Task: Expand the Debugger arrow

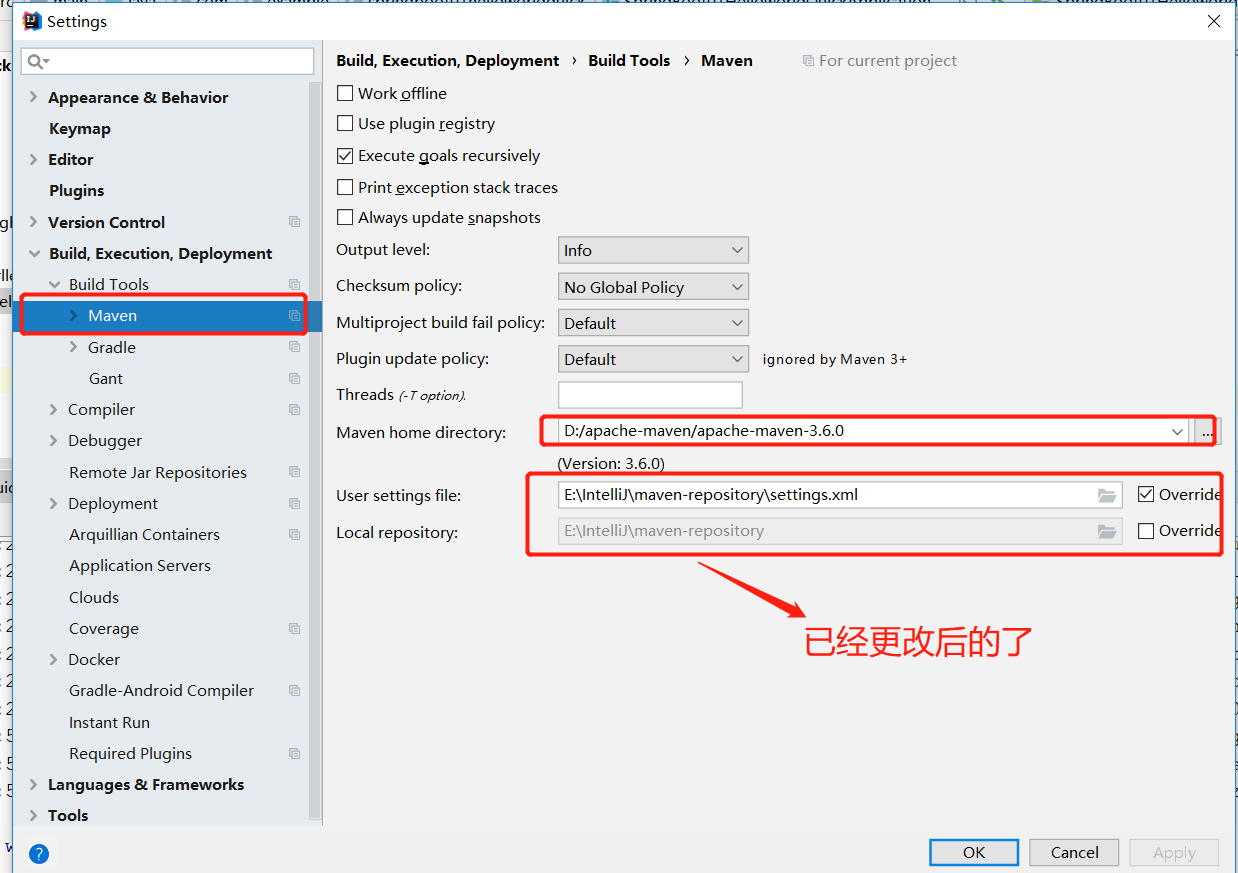Action: pyautogui.click(x=54, y=440)
